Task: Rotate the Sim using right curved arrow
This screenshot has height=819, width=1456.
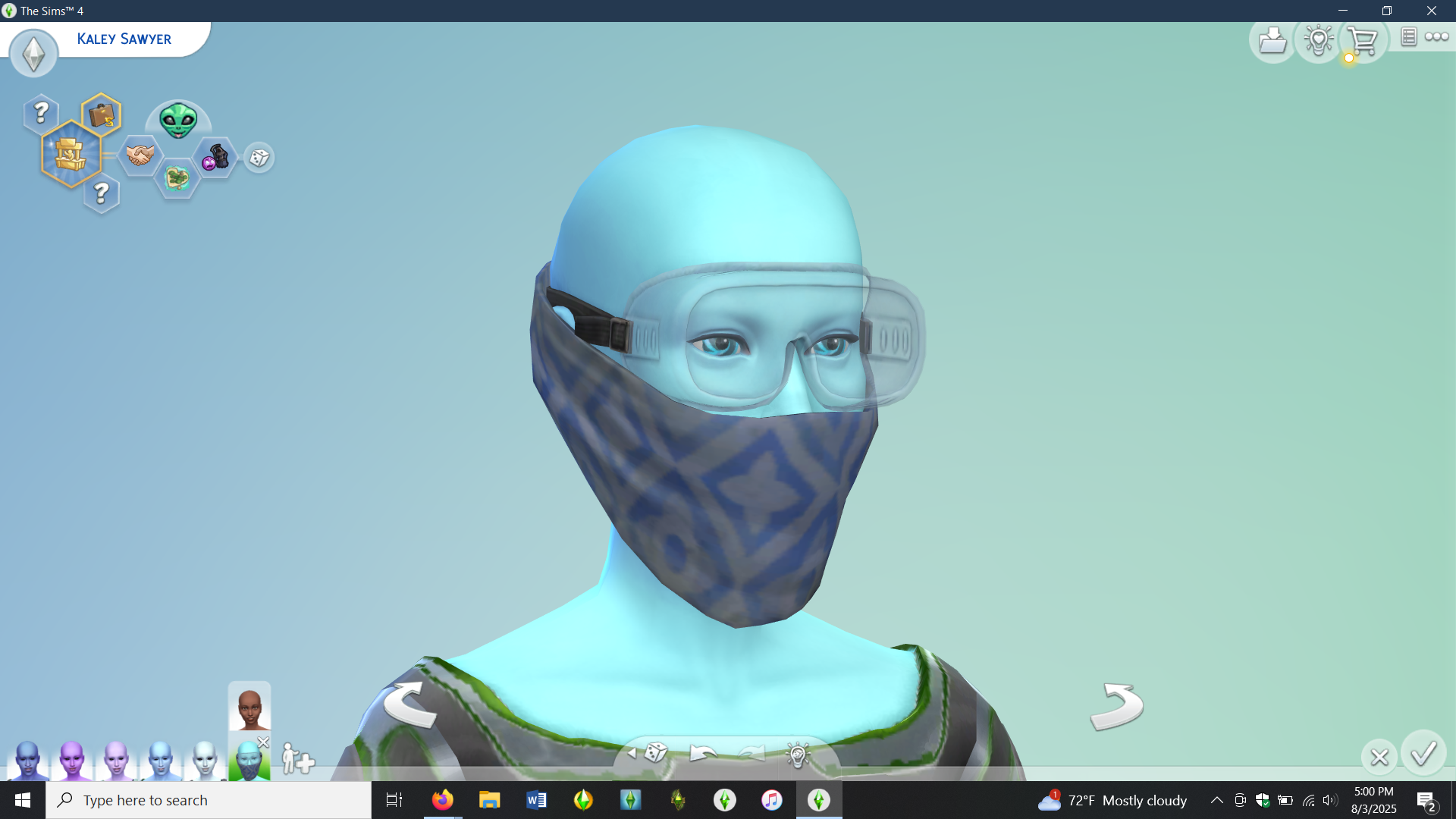Action: point(1116,706)
